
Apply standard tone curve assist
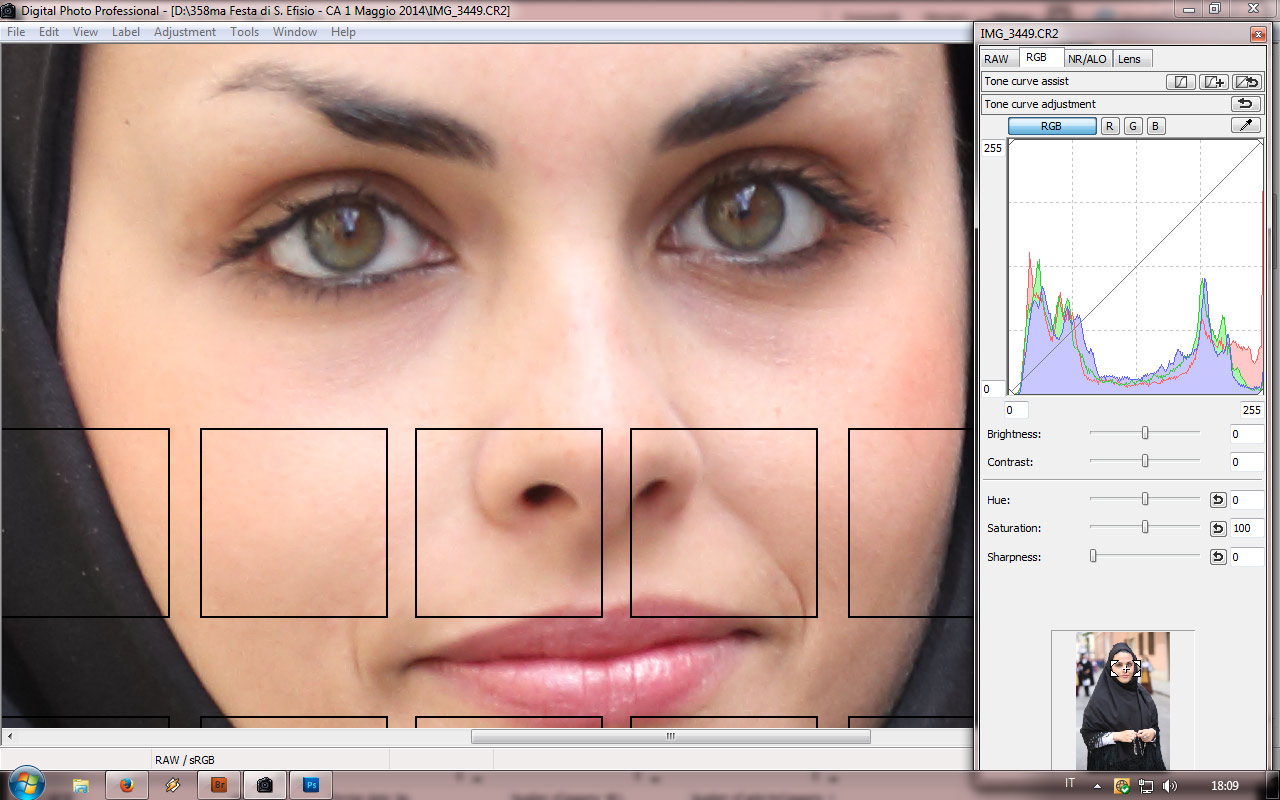click(1181, 82)
